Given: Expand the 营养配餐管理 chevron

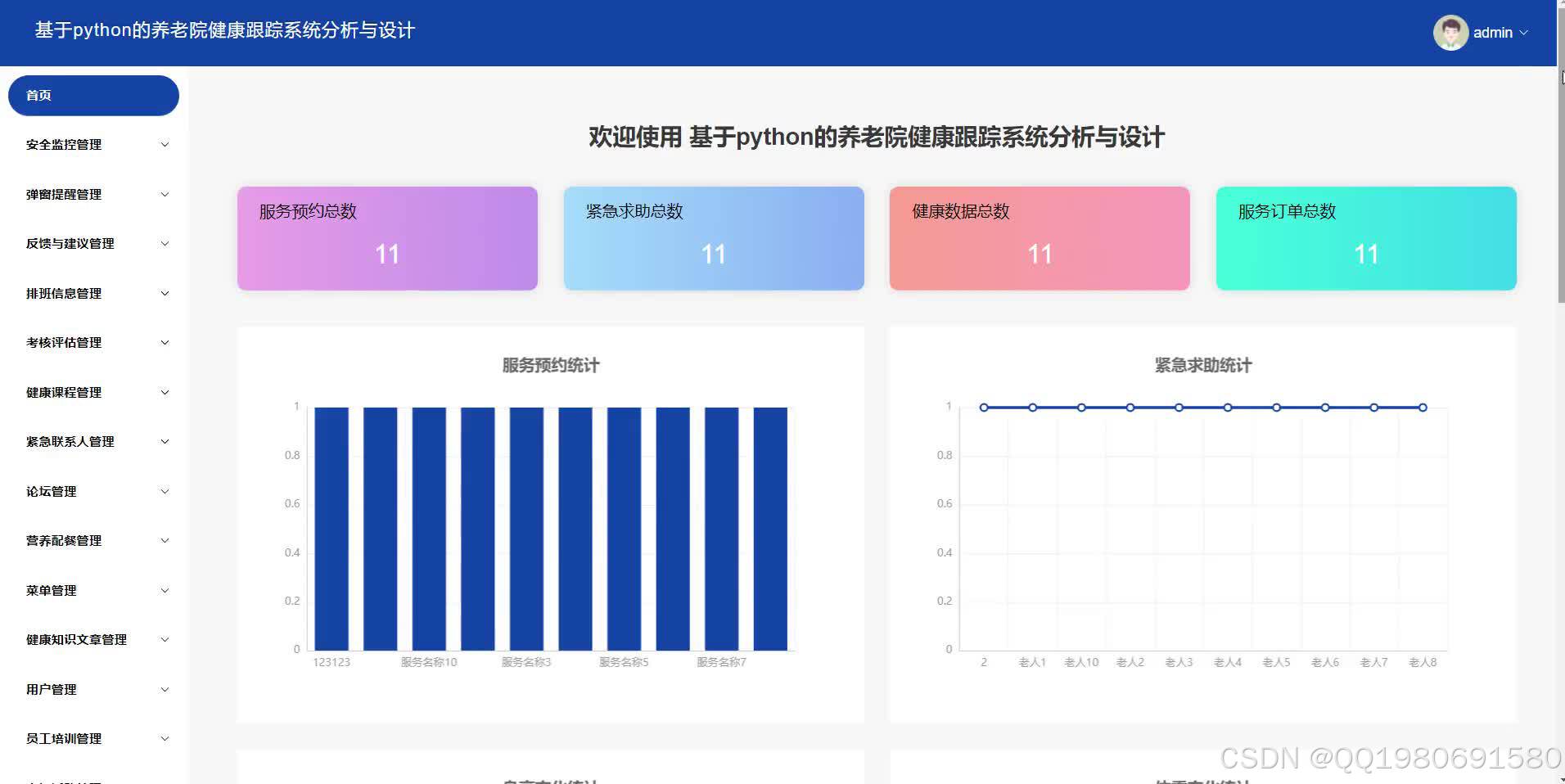Looking at the screenshot, I should coord(165,541).
